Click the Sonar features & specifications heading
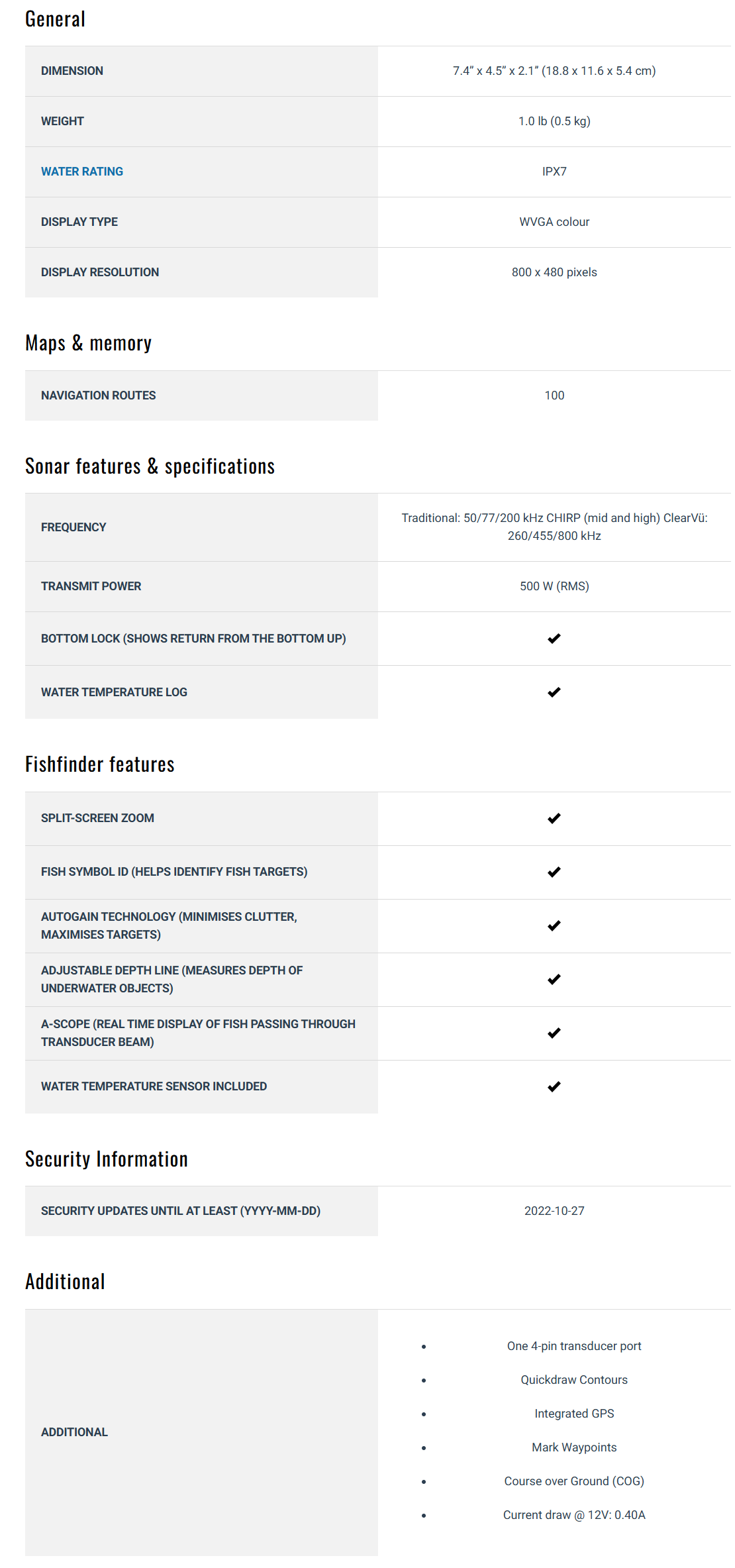 coord(150,466)
